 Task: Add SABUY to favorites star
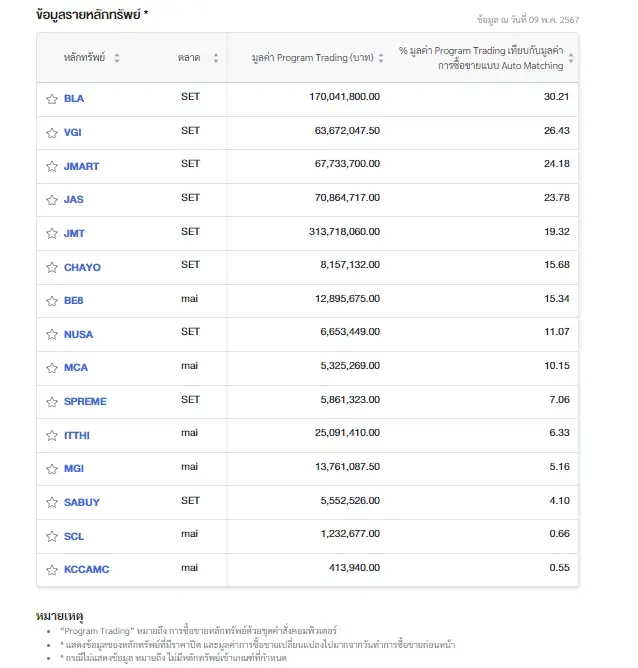52,502
